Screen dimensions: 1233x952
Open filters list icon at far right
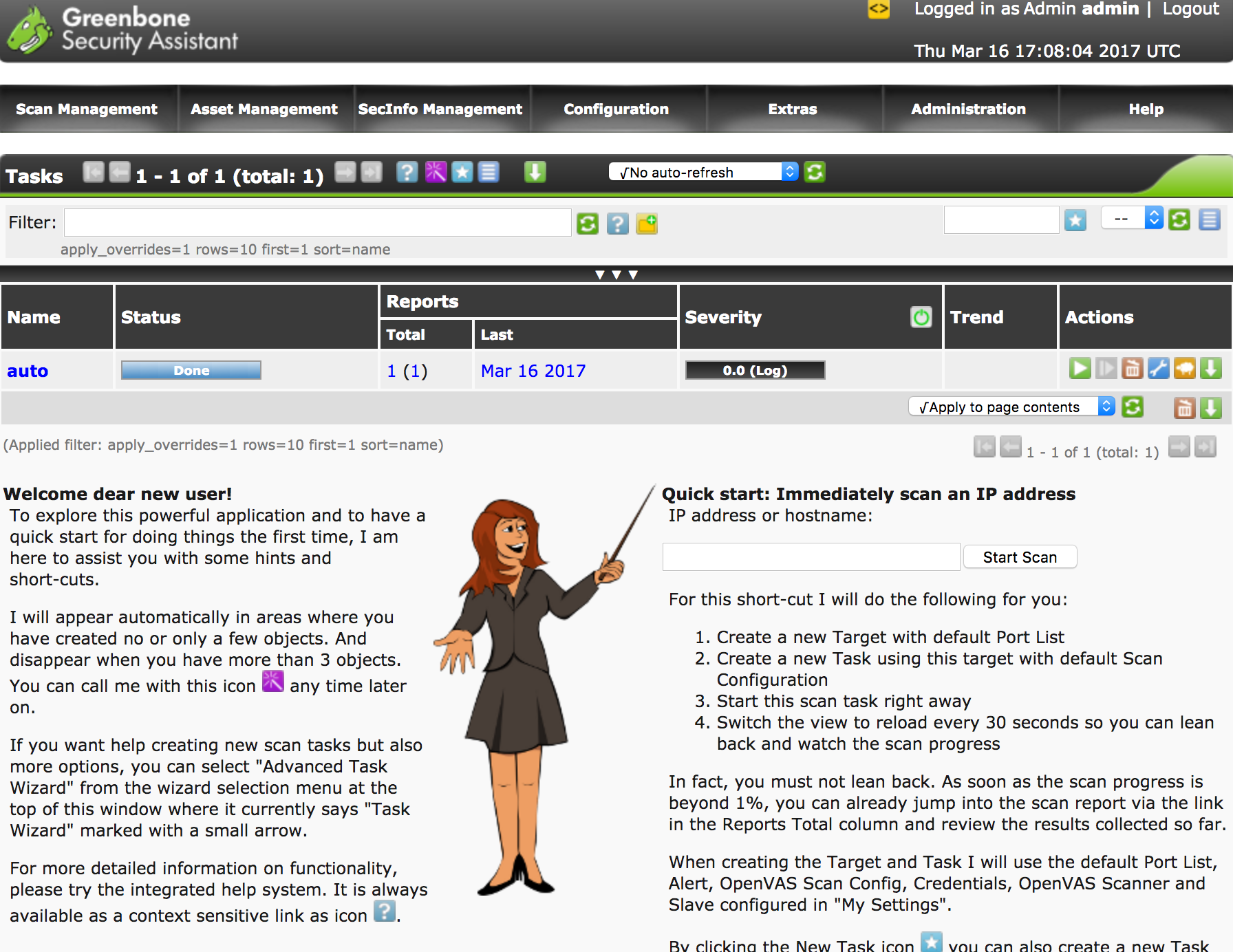tap(1210, 220)
